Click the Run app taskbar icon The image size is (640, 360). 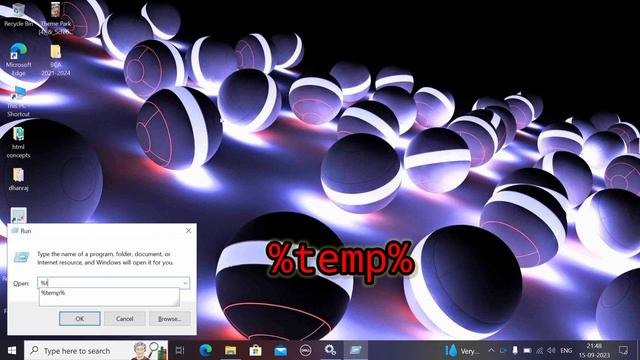pos(356,350)
